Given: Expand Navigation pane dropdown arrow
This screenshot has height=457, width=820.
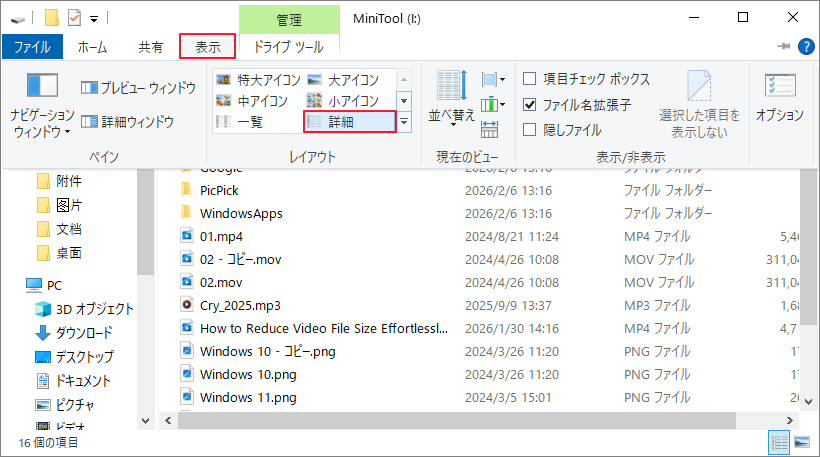Looking at the screenshot, I should point(67,132).
